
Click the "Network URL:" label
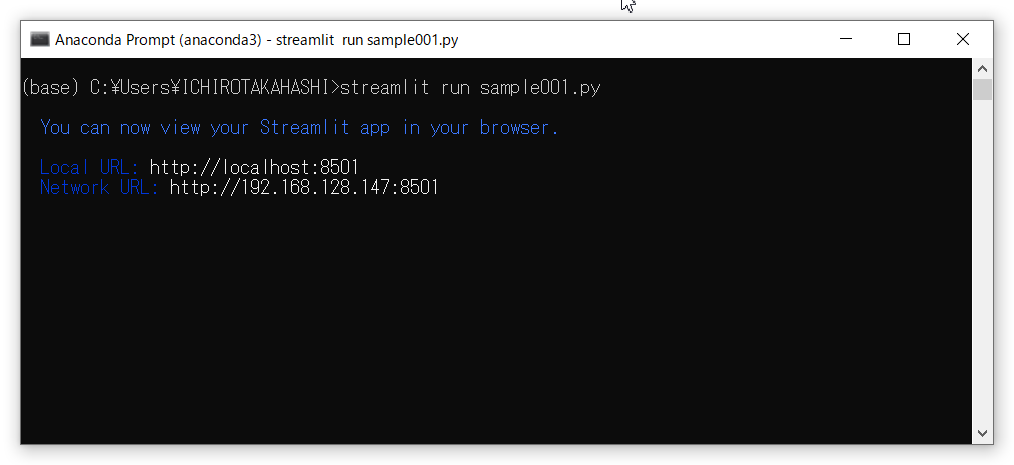[x=99, y=187]
